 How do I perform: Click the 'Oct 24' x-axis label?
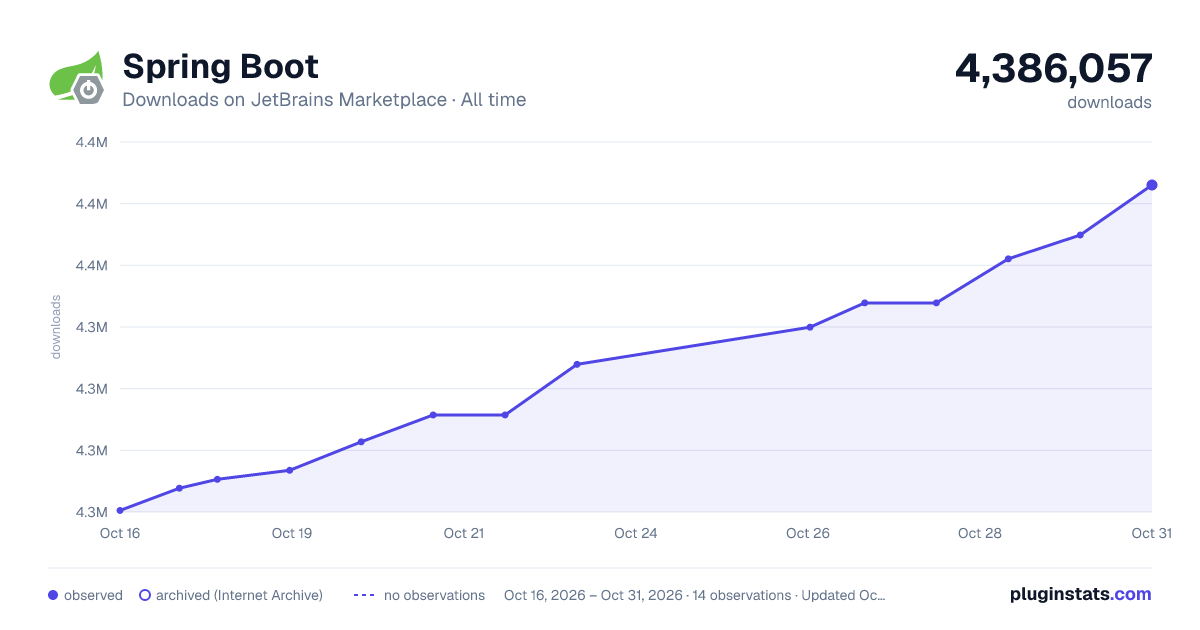pyautogui.click(x=636, y=533)
